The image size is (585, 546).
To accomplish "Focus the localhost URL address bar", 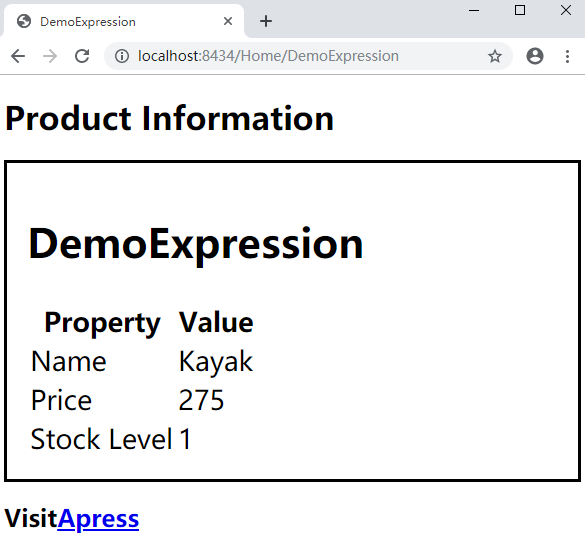I will coord(268,56).
